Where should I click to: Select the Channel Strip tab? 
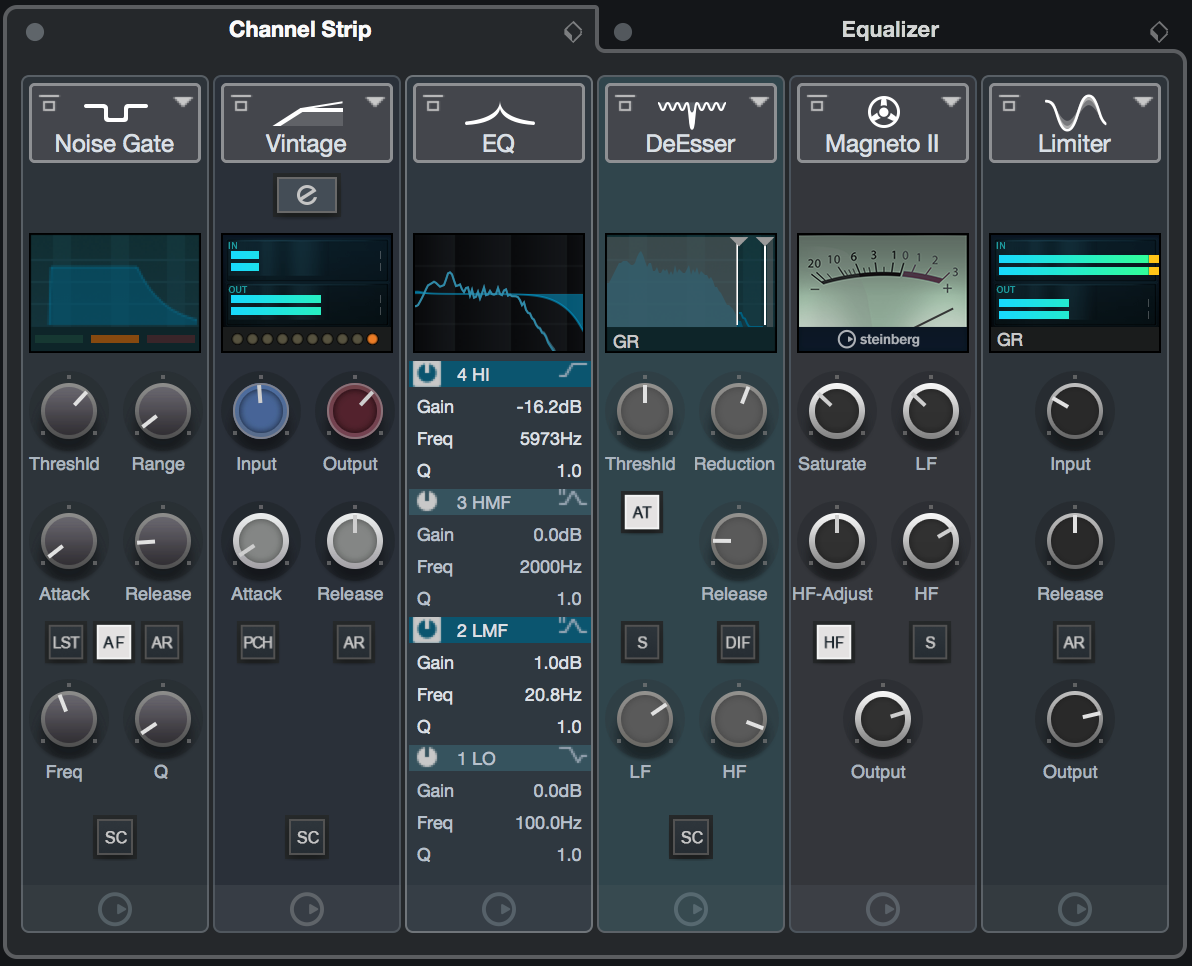click(x=299, y=29)
